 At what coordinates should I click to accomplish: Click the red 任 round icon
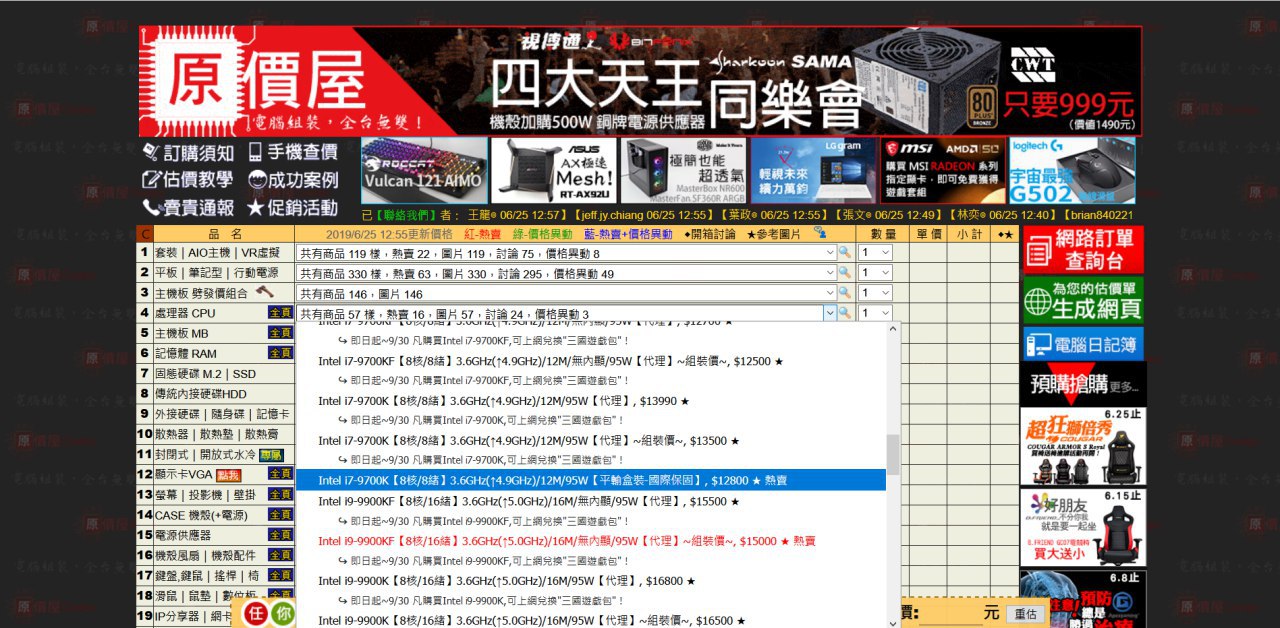click(x=257, y=613)
